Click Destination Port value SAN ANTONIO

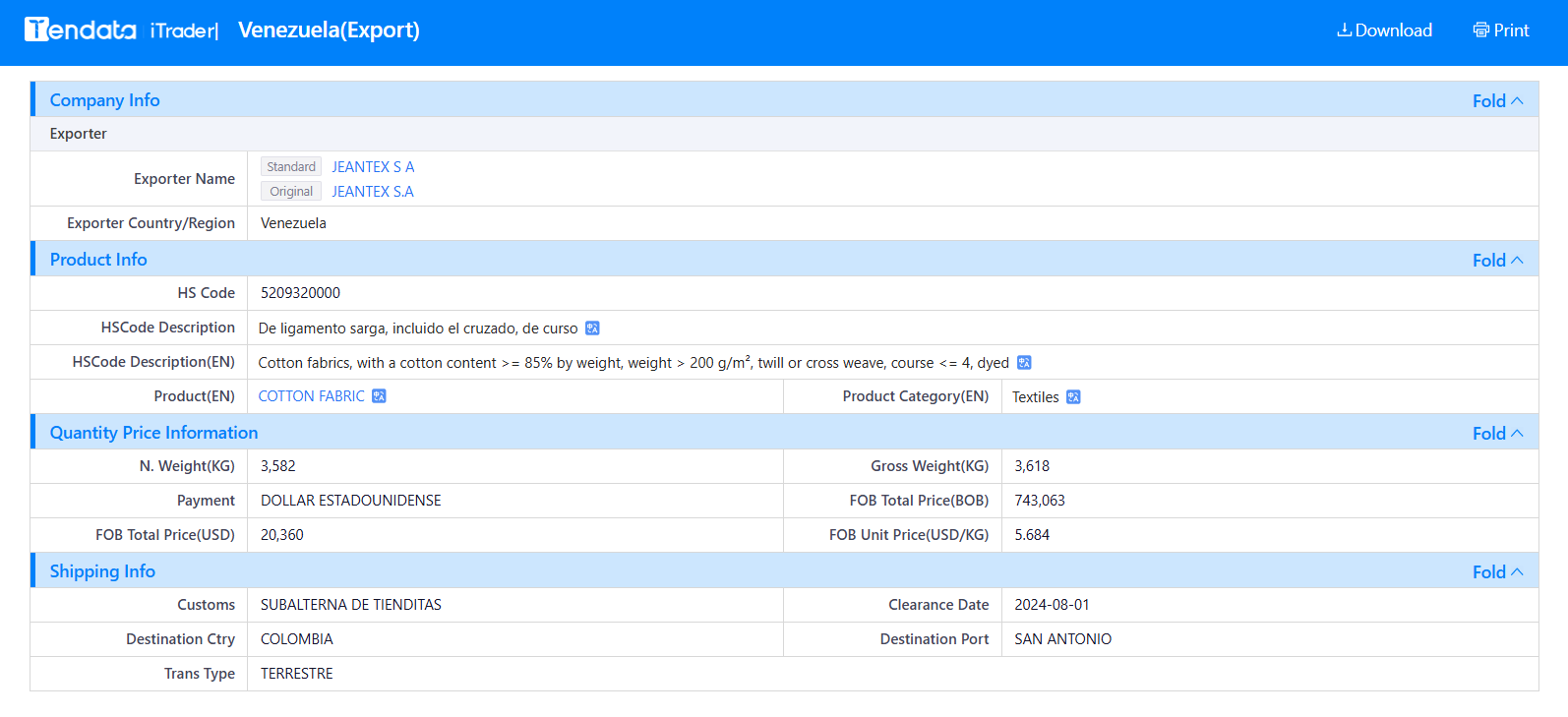pos(1062,639)
